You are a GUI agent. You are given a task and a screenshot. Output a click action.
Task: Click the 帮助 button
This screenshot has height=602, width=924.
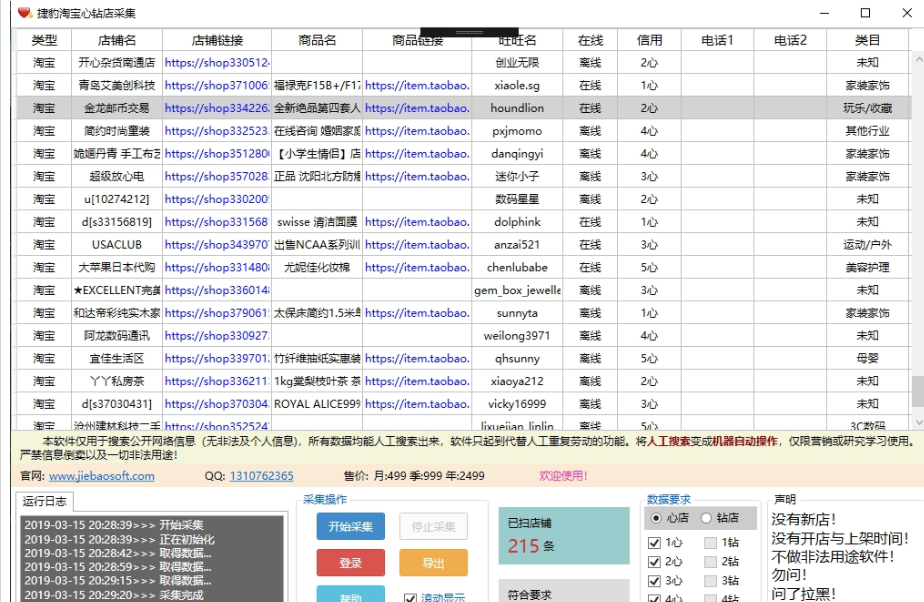(350, 595)
